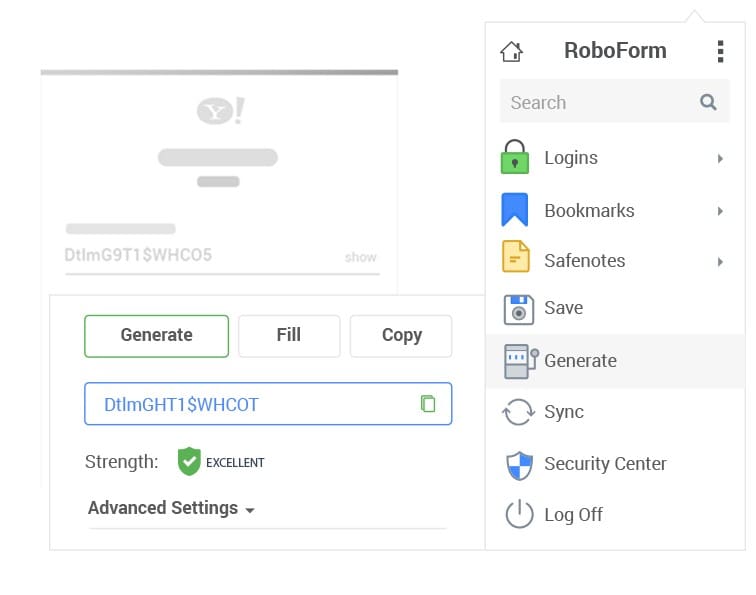Click the Log Off power icon
This screenshot has width=756, height=595.
click(519, 514)
